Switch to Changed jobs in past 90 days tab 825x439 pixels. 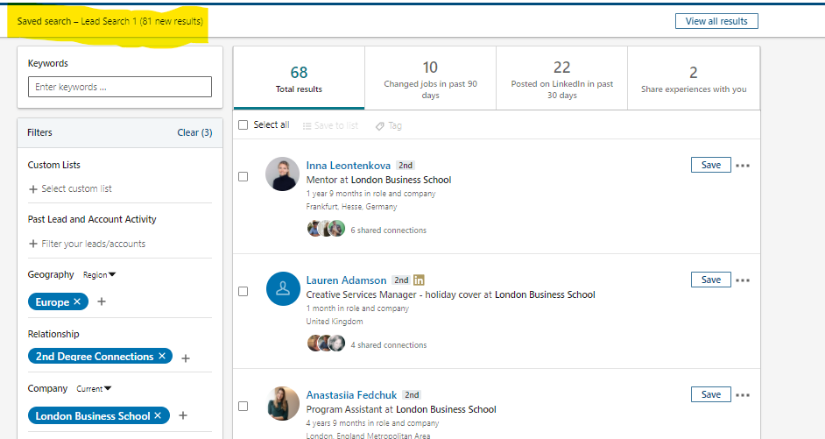tap(430, 78)
